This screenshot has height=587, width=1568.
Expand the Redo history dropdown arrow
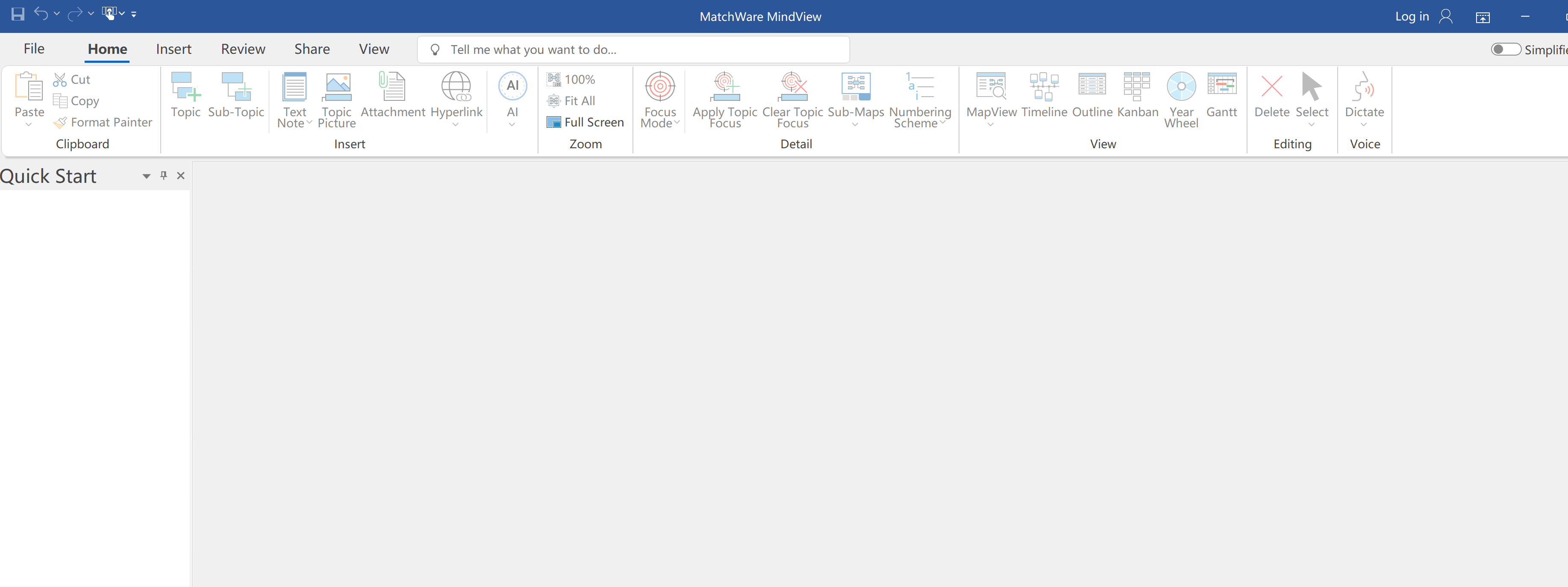91,13
